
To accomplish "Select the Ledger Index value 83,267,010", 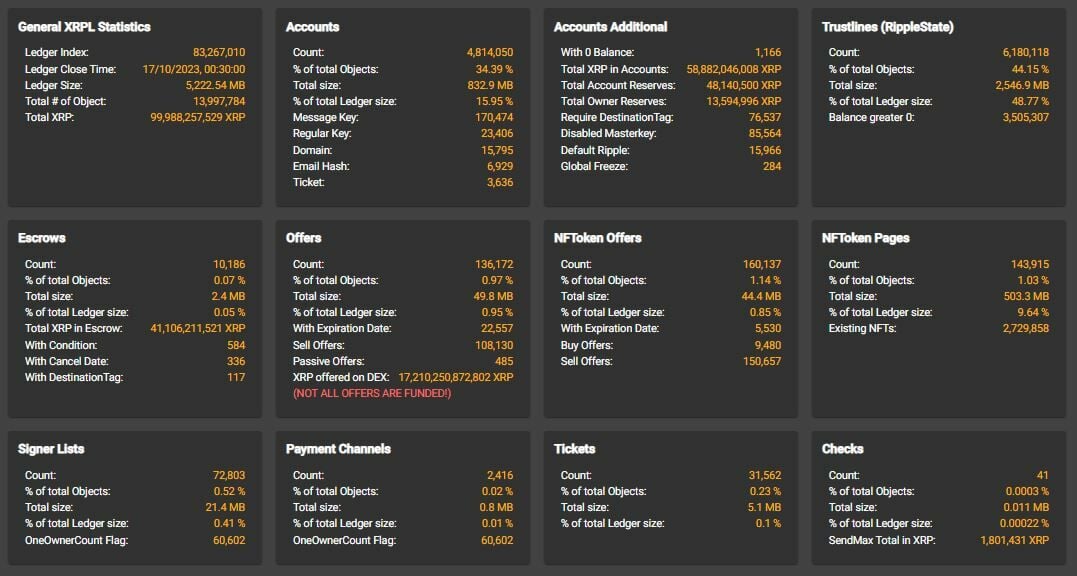I will [x=219, y=52].
